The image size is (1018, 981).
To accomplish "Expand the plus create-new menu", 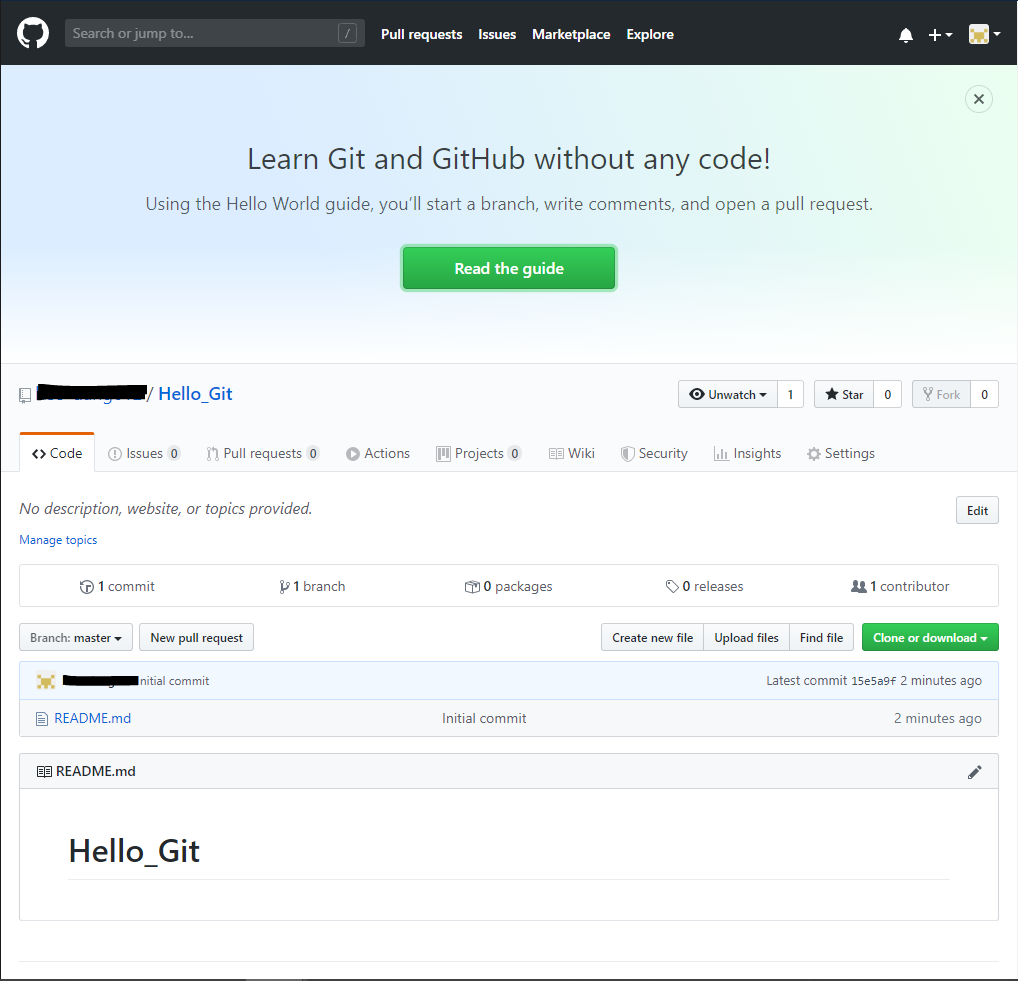I will click(x=939, y=35).
